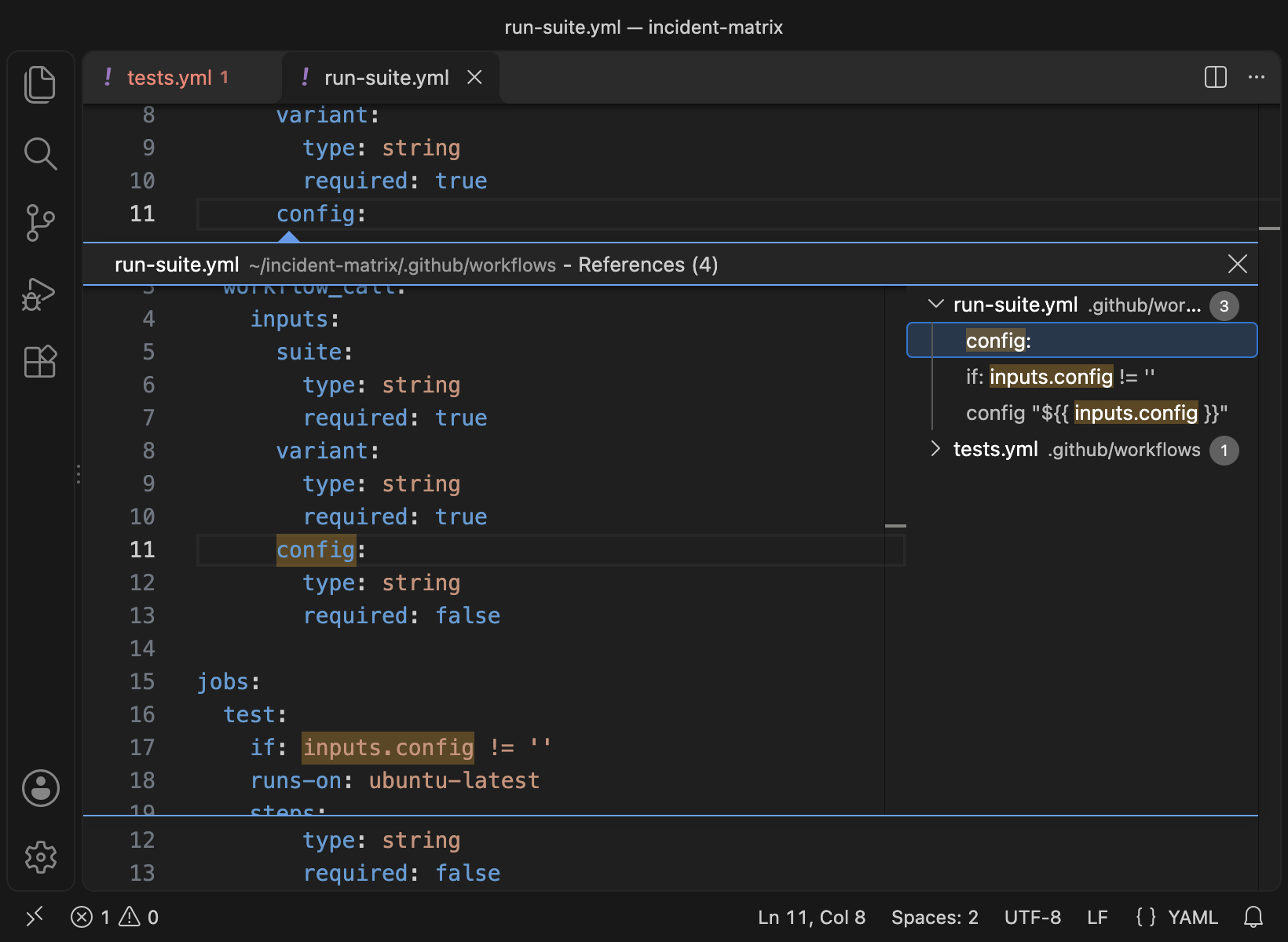
Task: Split the editor to the right
Action: point(1215,77)
